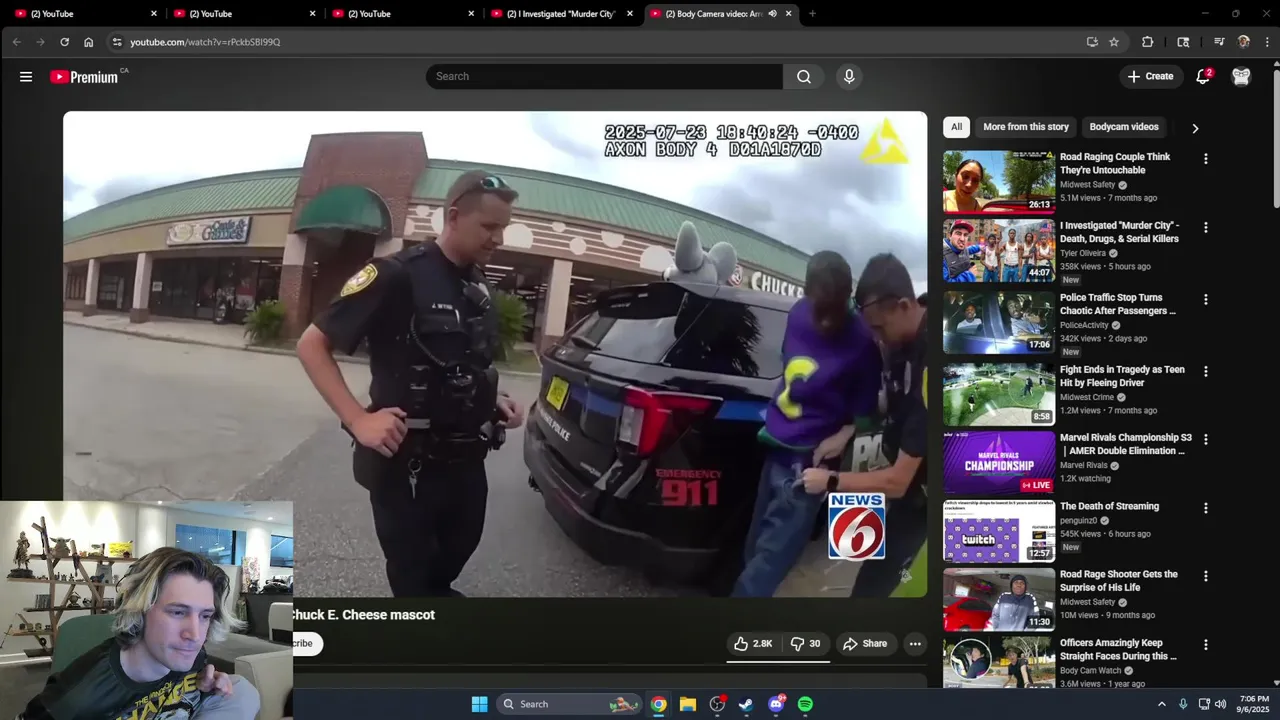1280x720 pixels.
Task: Open Road Rage Shooter video thumbnail
Action: [x=999, y=600]
